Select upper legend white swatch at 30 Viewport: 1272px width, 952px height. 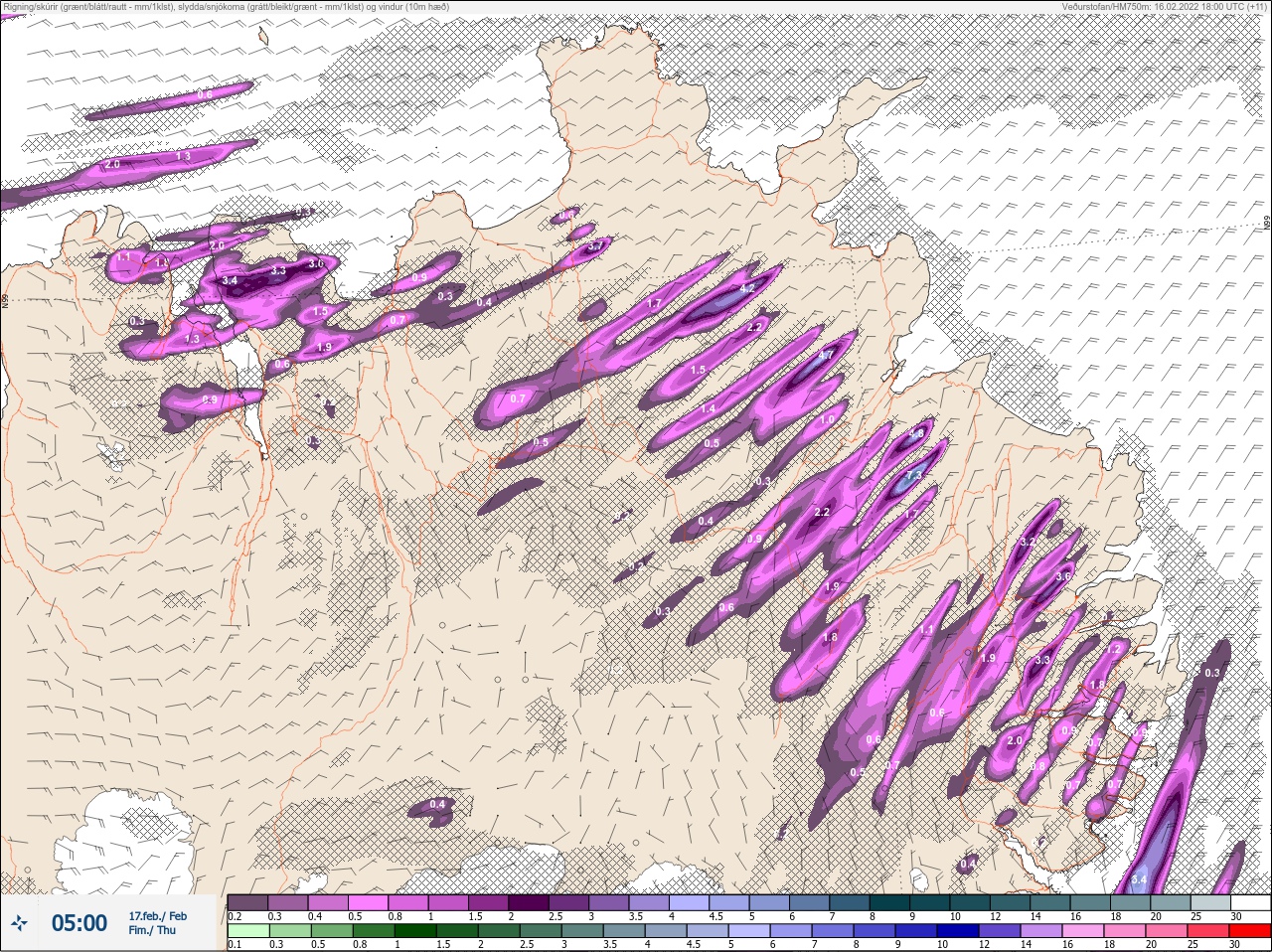[1251, 902]
